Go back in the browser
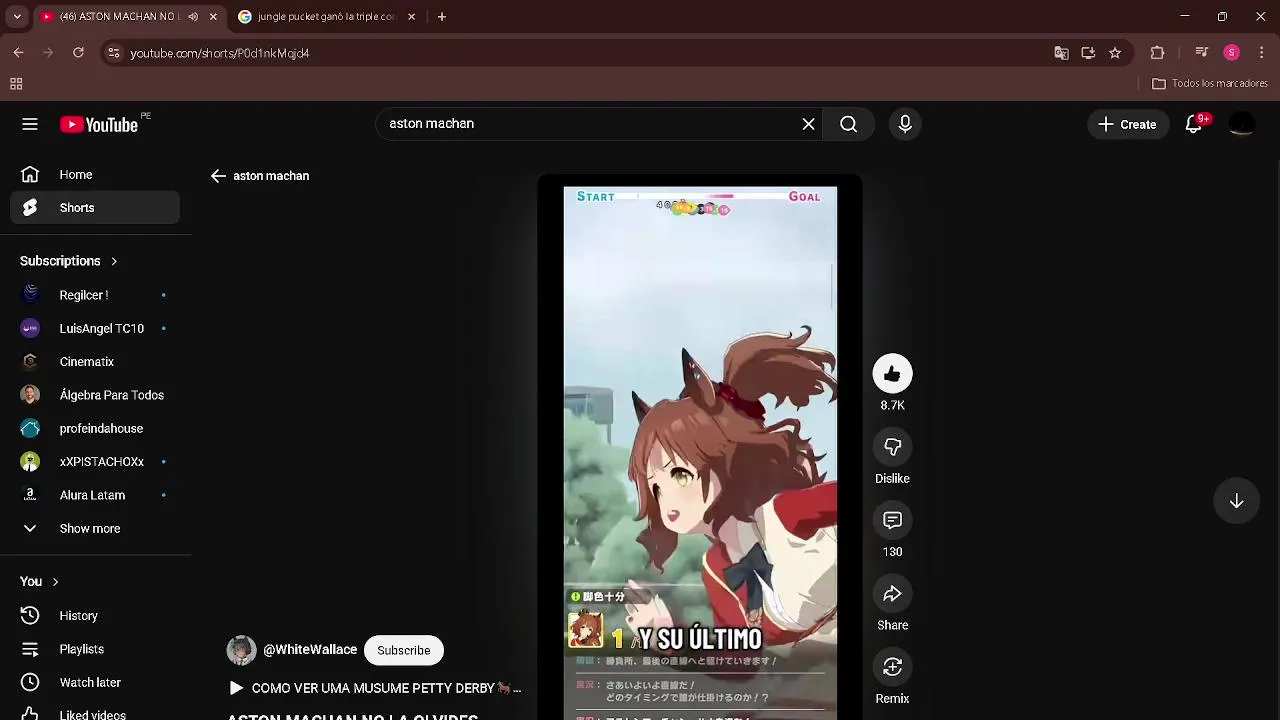Viewport: 1280px width, 720px height. point(18,53)
